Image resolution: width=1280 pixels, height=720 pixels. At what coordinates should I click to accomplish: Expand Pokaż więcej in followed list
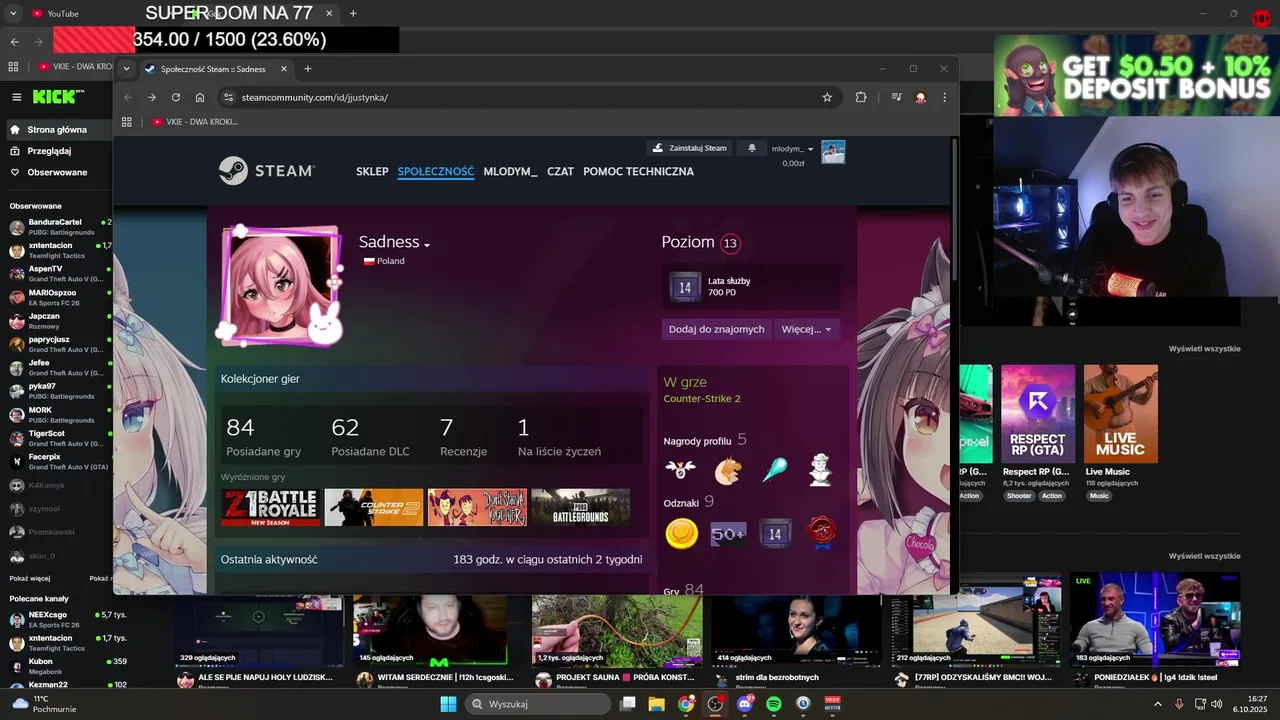(30, 578)
